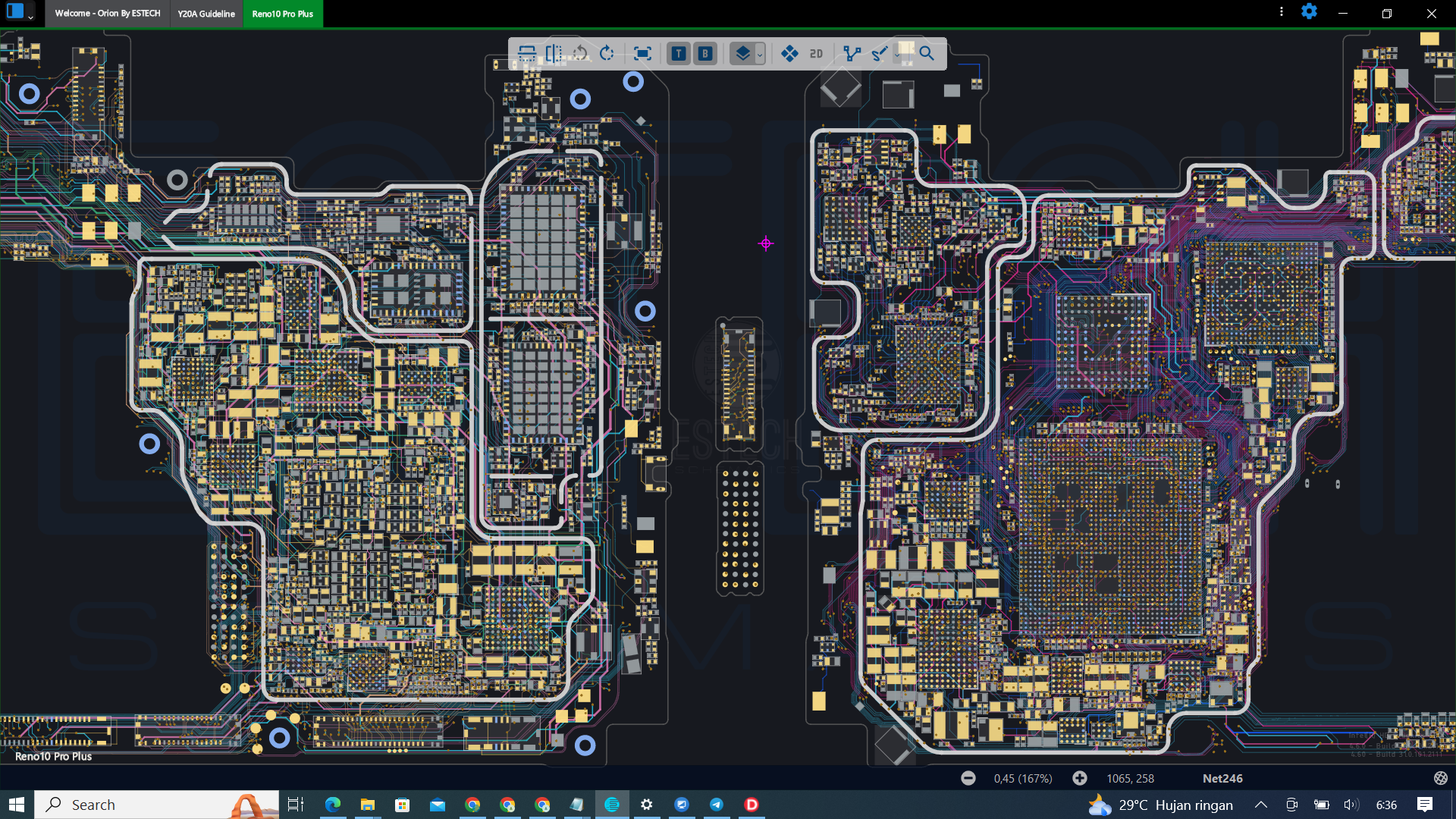Screen dimensions: 1456x819
Task: Toggle 2D view mode
Action: 816,54
